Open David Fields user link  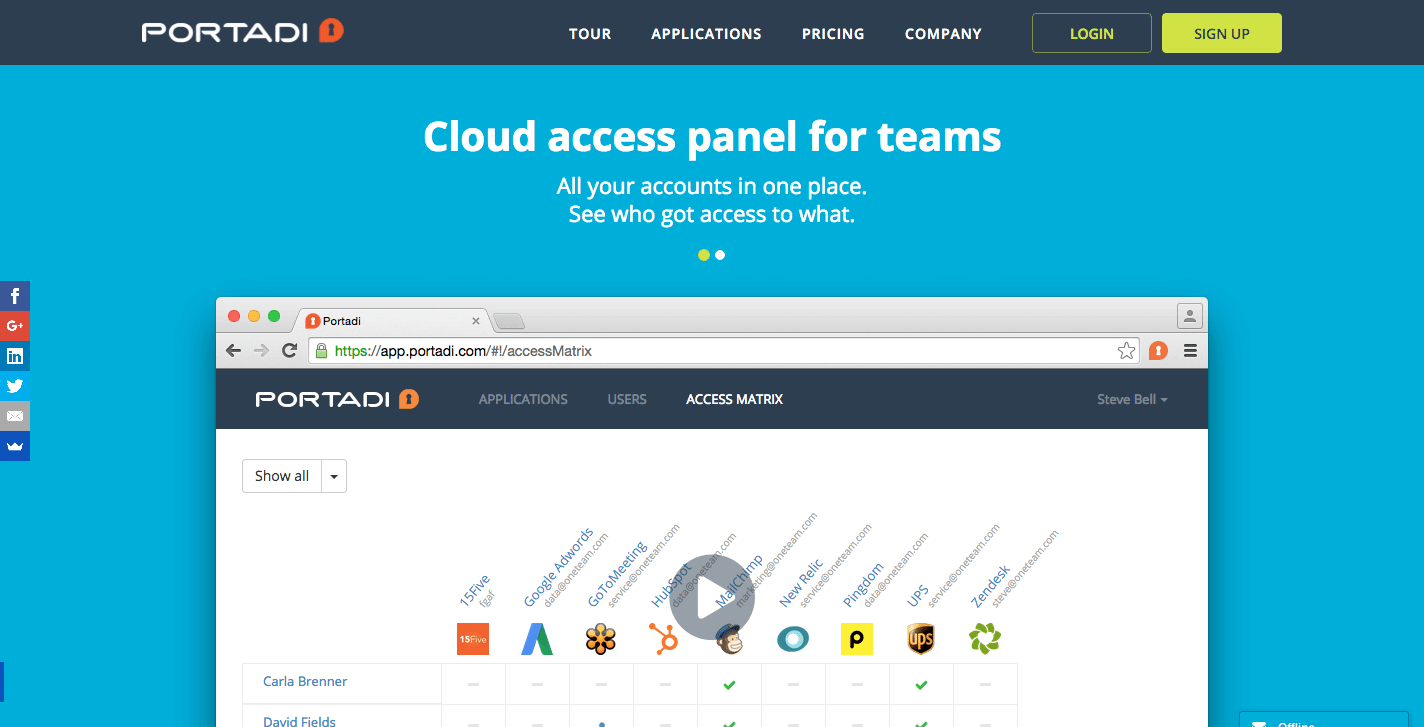[x=299, y=720]
